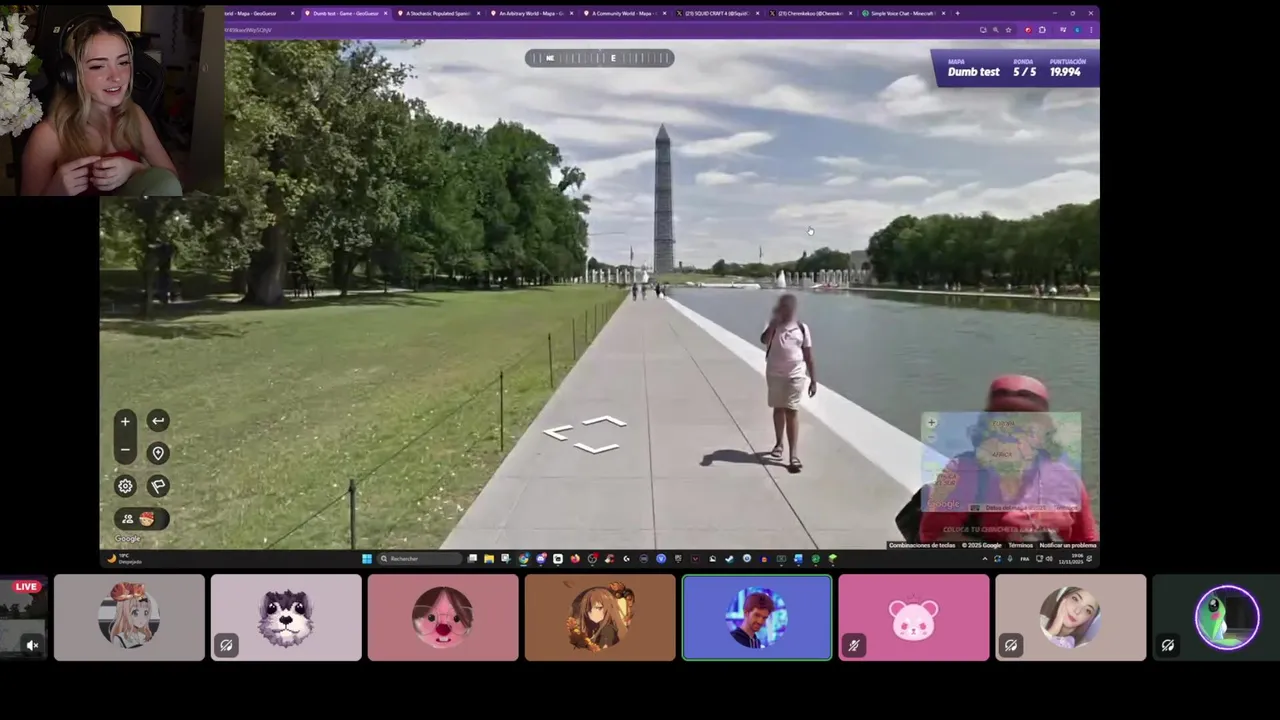Image resolution: width=1280 pixels, height=720 pixels.
Task: Switch to the Cheremkoko X tab
Action: [x=811, y=13]
